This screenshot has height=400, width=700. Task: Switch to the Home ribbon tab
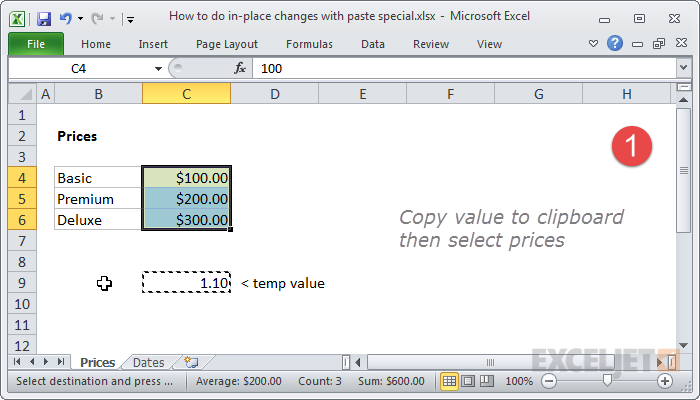(x=96, y=44)
